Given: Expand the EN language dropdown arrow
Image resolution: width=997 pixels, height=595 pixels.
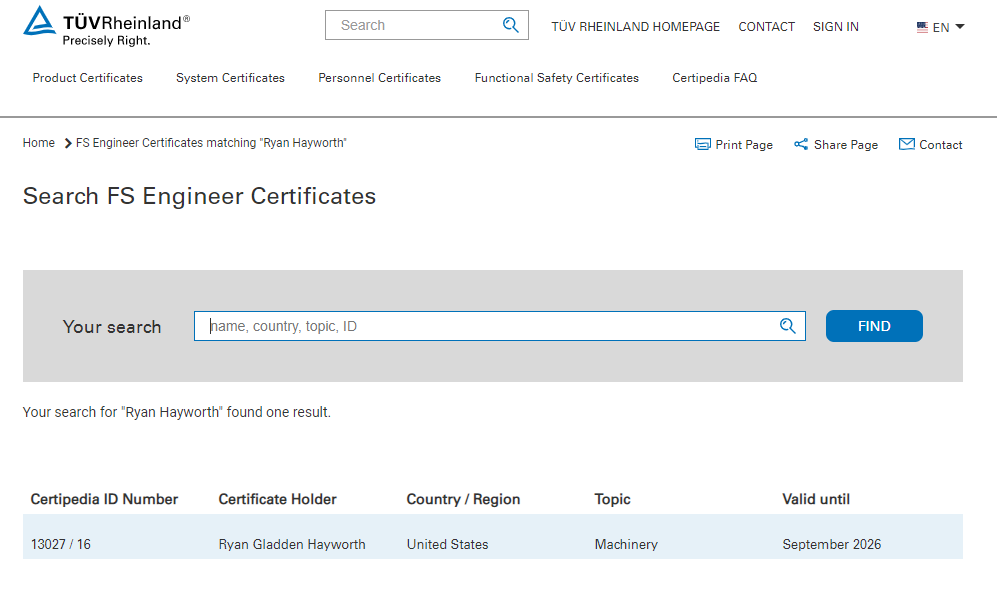Looking at the screenshot, I should (960, 27).
